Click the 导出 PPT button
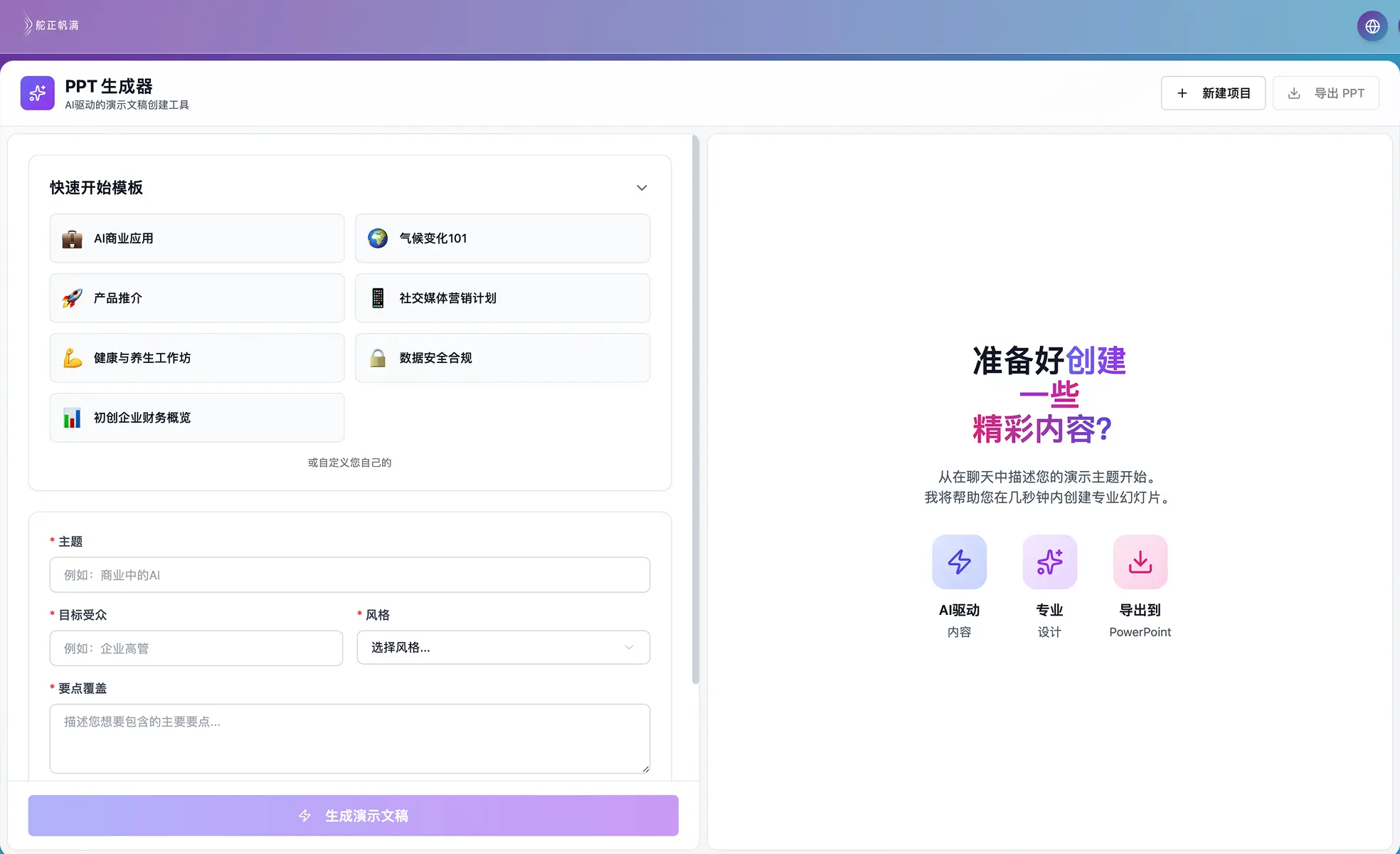 (1326, 93)
